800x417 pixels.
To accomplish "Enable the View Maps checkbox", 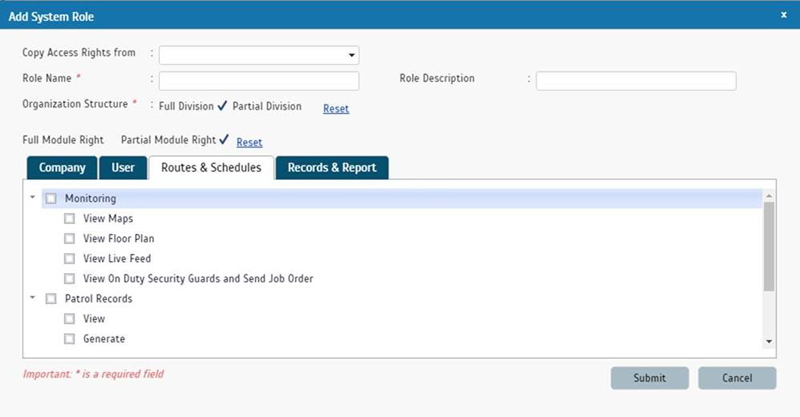I will [69, 218].
